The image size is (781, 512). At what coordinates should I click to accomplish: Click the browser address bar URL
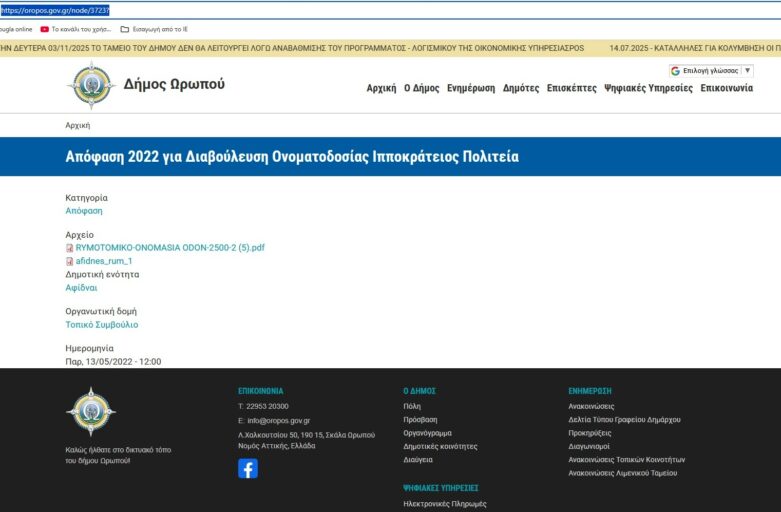tap(55, 10)
